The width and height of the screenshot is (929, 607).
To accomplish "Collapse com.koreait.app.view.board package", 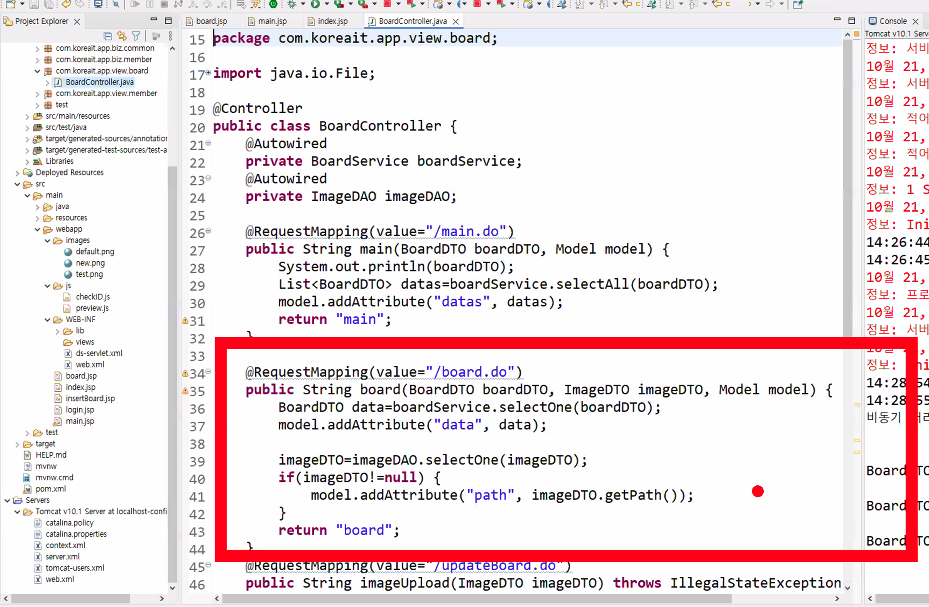I will click(x=37, y=71).
